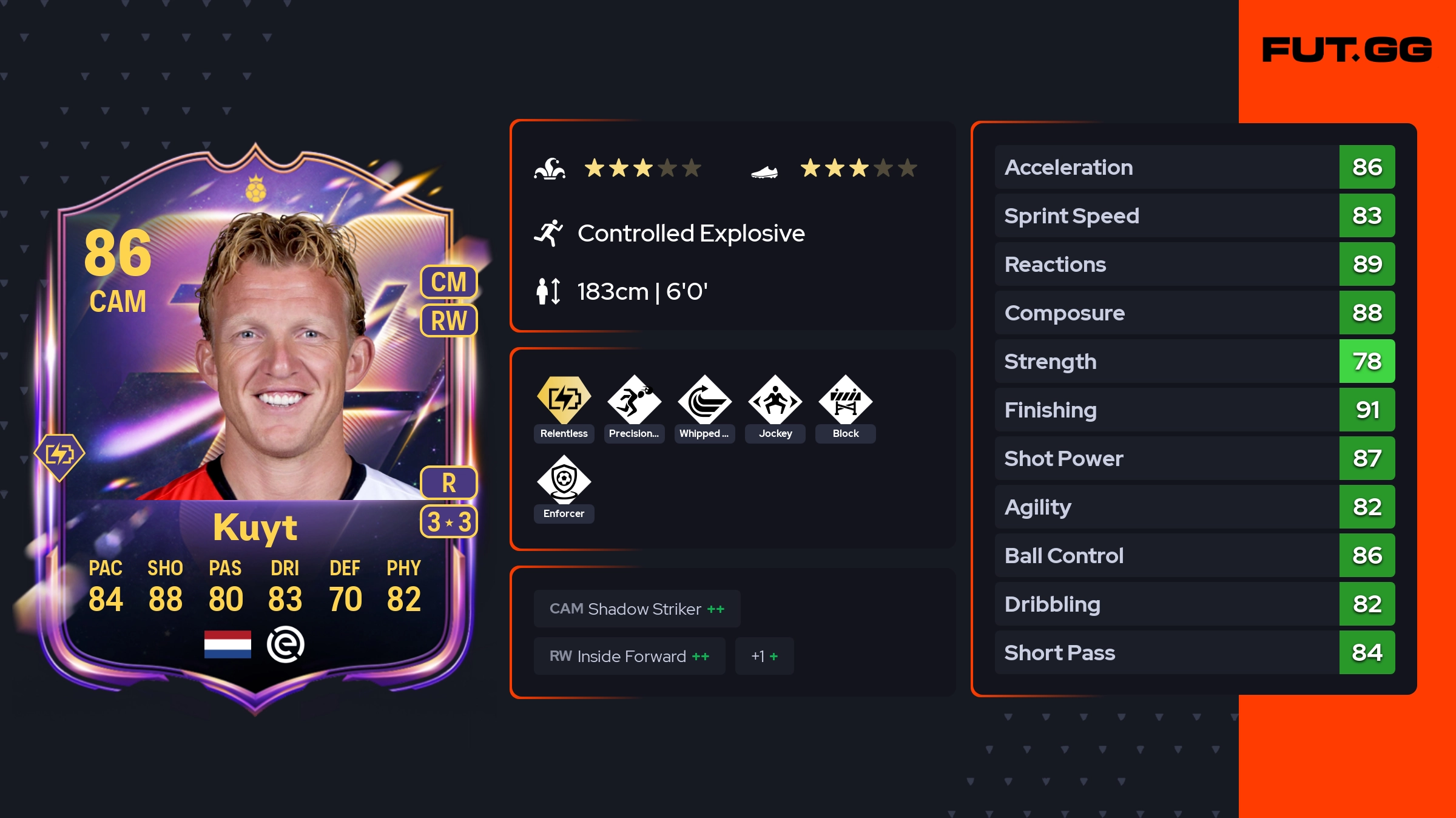Click the Controlled Explosive running icon
The image size is (1456, 818).
click(548, 233)
